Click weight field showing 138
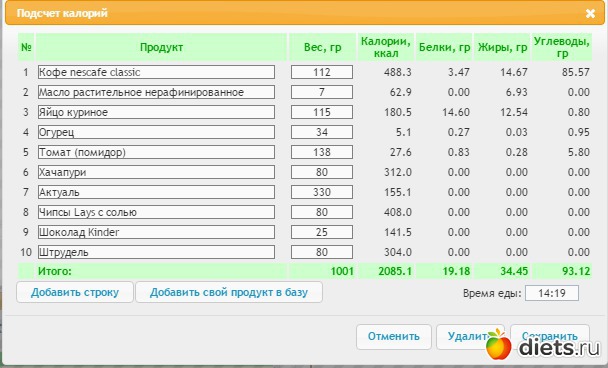Viewport: 608px width, 368px height. coord(322,152)
